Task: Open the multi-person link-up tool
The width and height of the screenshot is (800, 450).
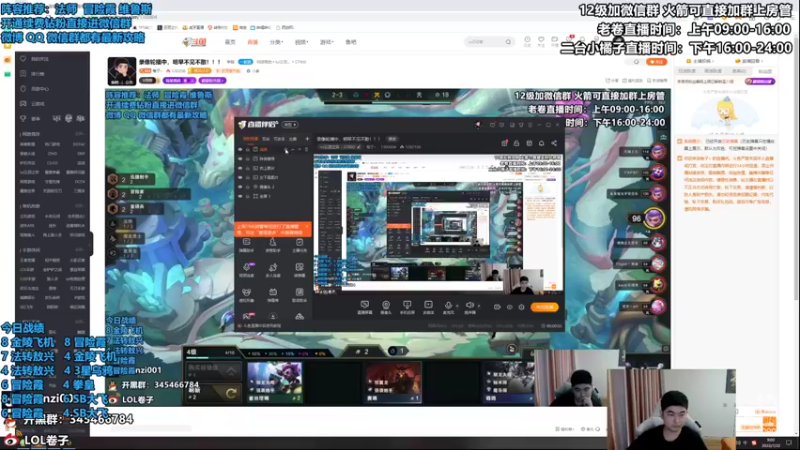Action: click(273, 269)
